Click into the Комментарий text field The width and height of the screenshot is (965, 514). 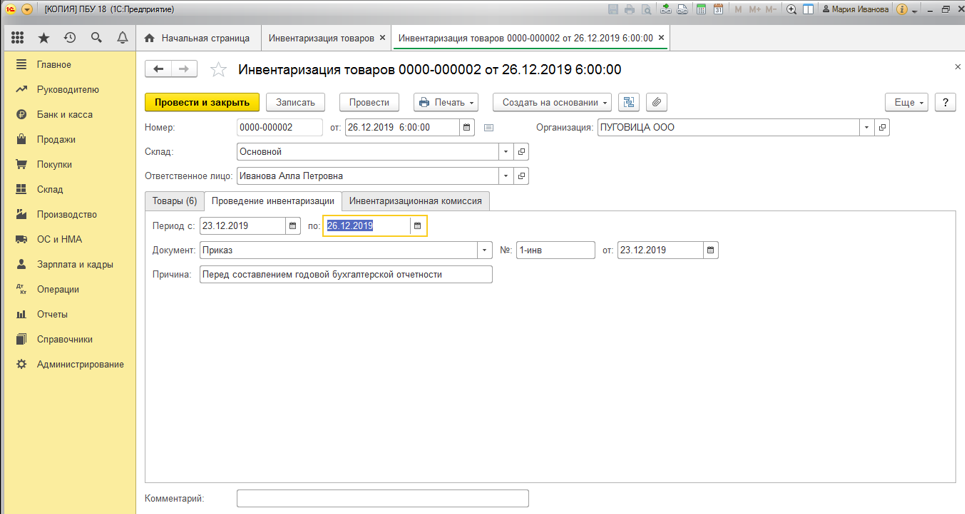pyautogui.click(x=382, y=498)
